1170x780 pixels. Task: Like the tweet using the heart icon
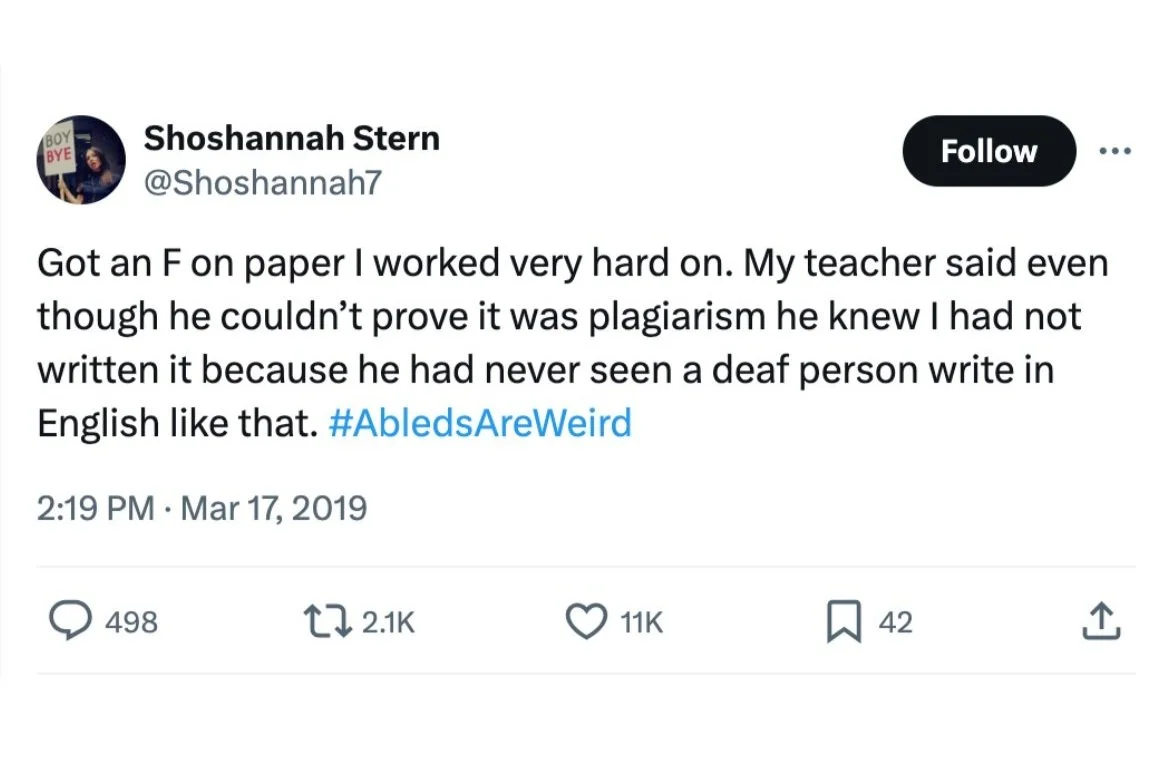pos(586,622)
